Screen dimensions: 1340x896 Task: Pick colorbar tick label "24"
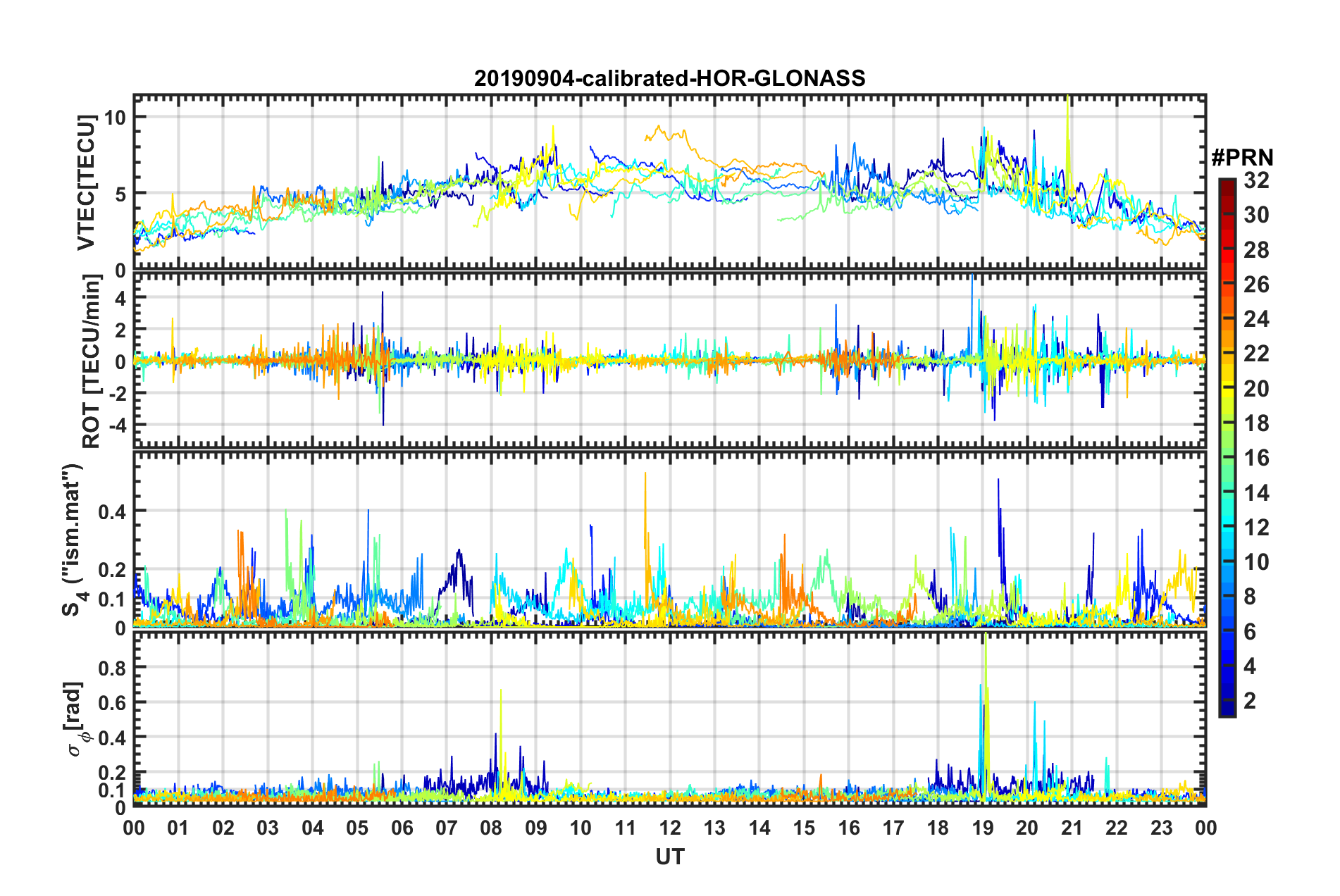[x=1256, y=319]
